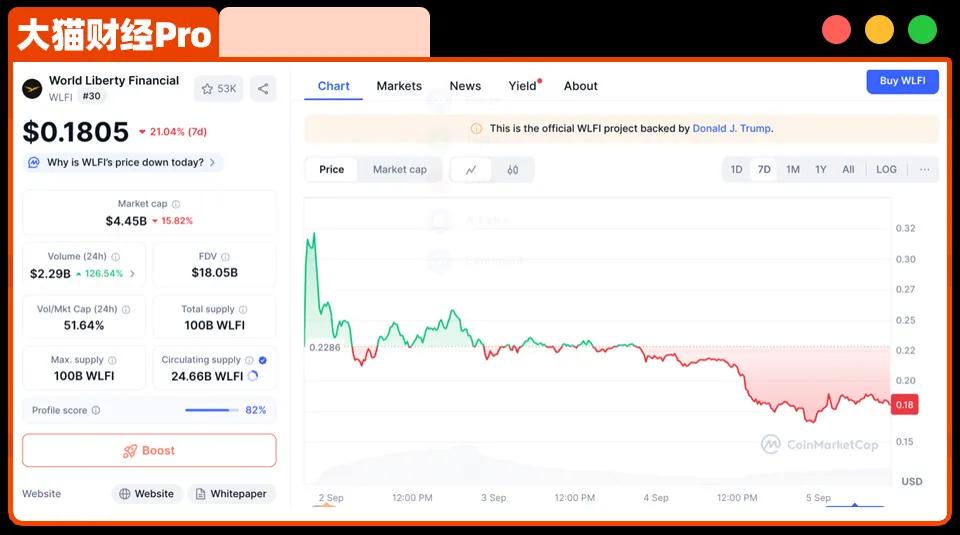Select the 1D time range

[736, 170]
